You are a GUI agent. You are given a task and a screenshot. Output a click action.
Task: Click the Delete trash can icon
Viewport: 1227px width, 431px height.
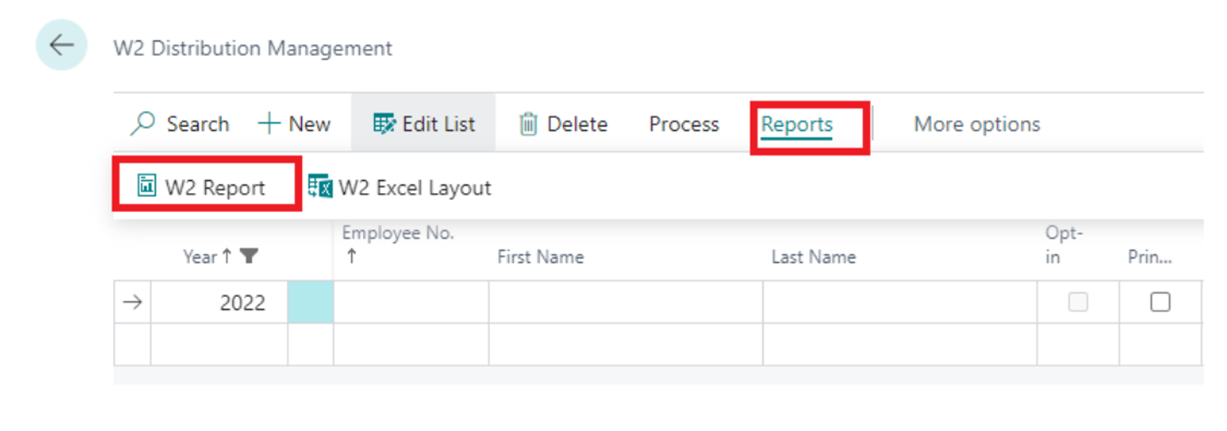pos(528,124)
